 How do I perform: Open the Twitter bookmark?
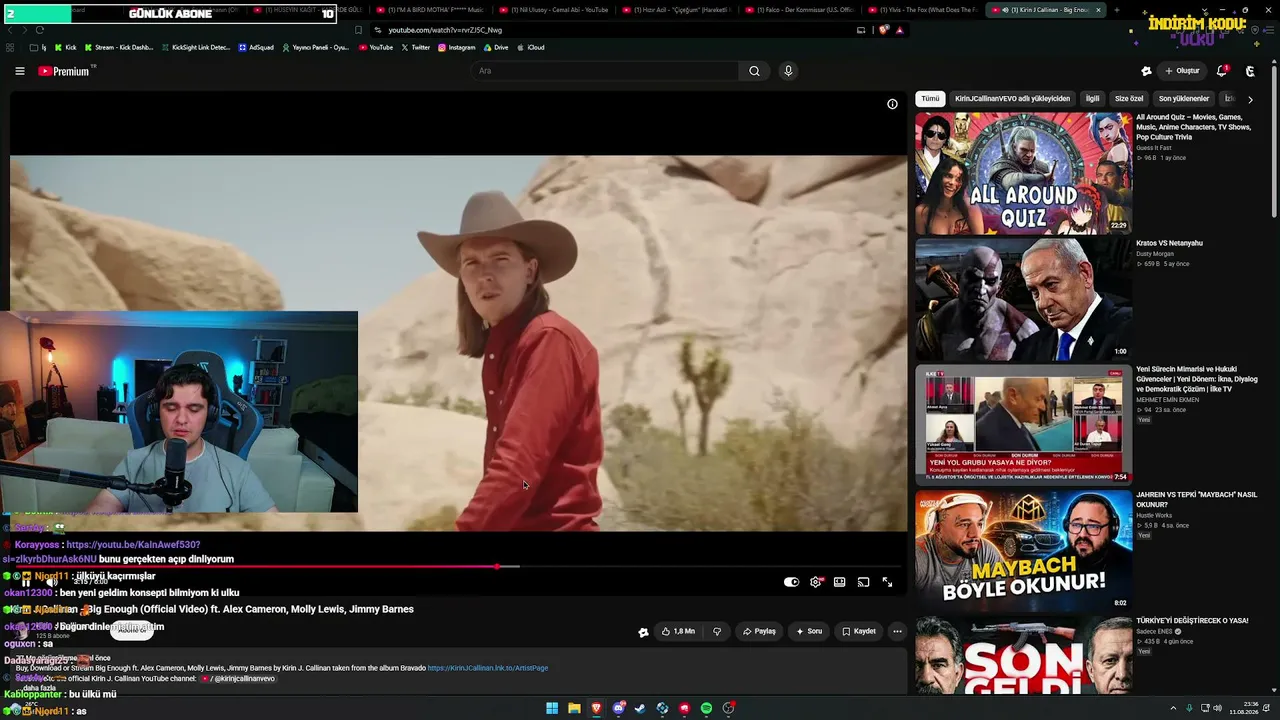416,47
